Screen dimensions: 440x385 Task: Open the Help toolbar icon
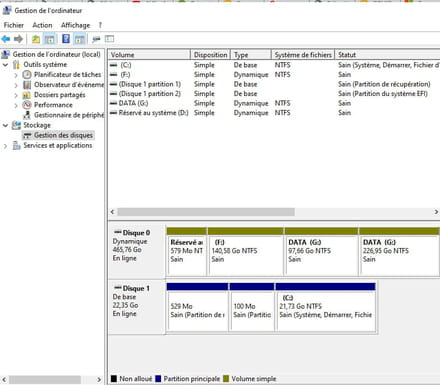tap(66, 39)
